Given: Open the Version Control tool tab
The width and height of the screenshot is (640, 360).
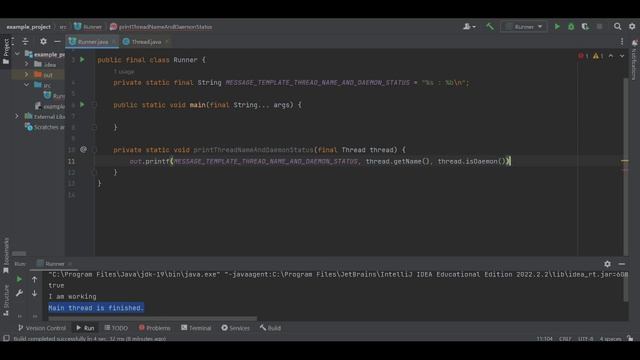Looking at the screenshot, I should [41, 328].
